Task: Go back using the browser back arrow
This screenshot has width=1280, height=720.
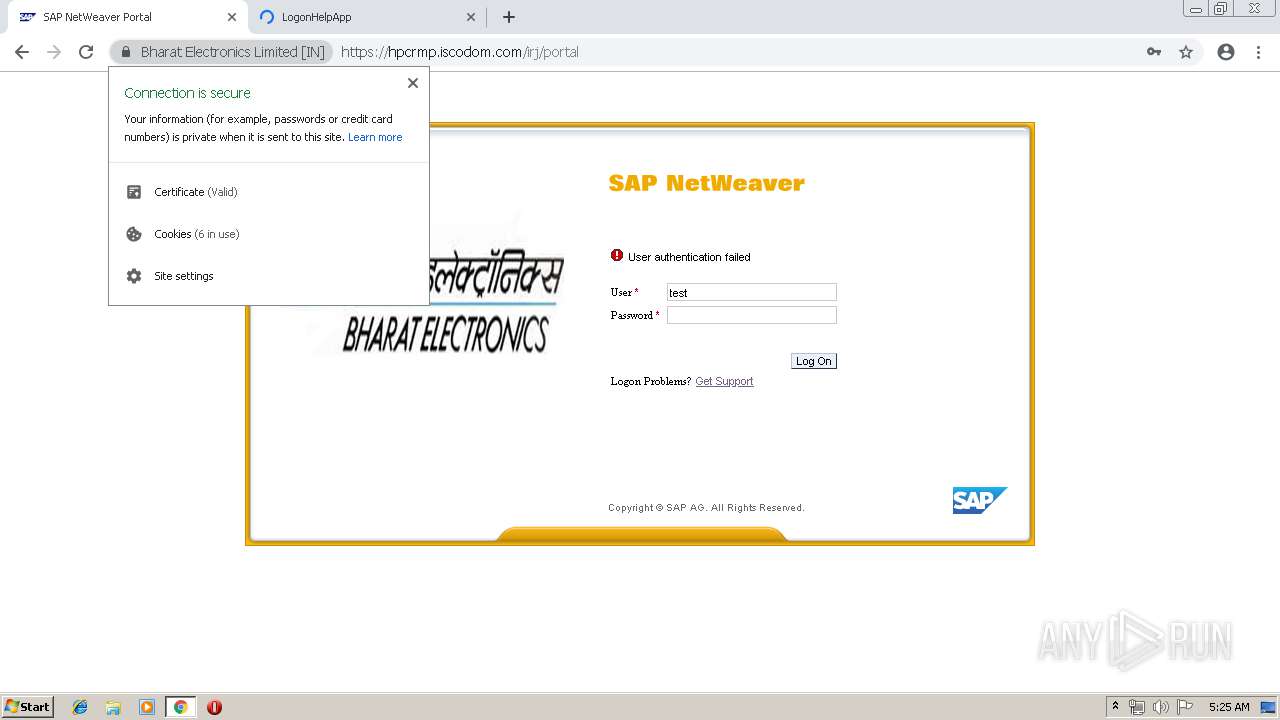Action: pos(22,52)
